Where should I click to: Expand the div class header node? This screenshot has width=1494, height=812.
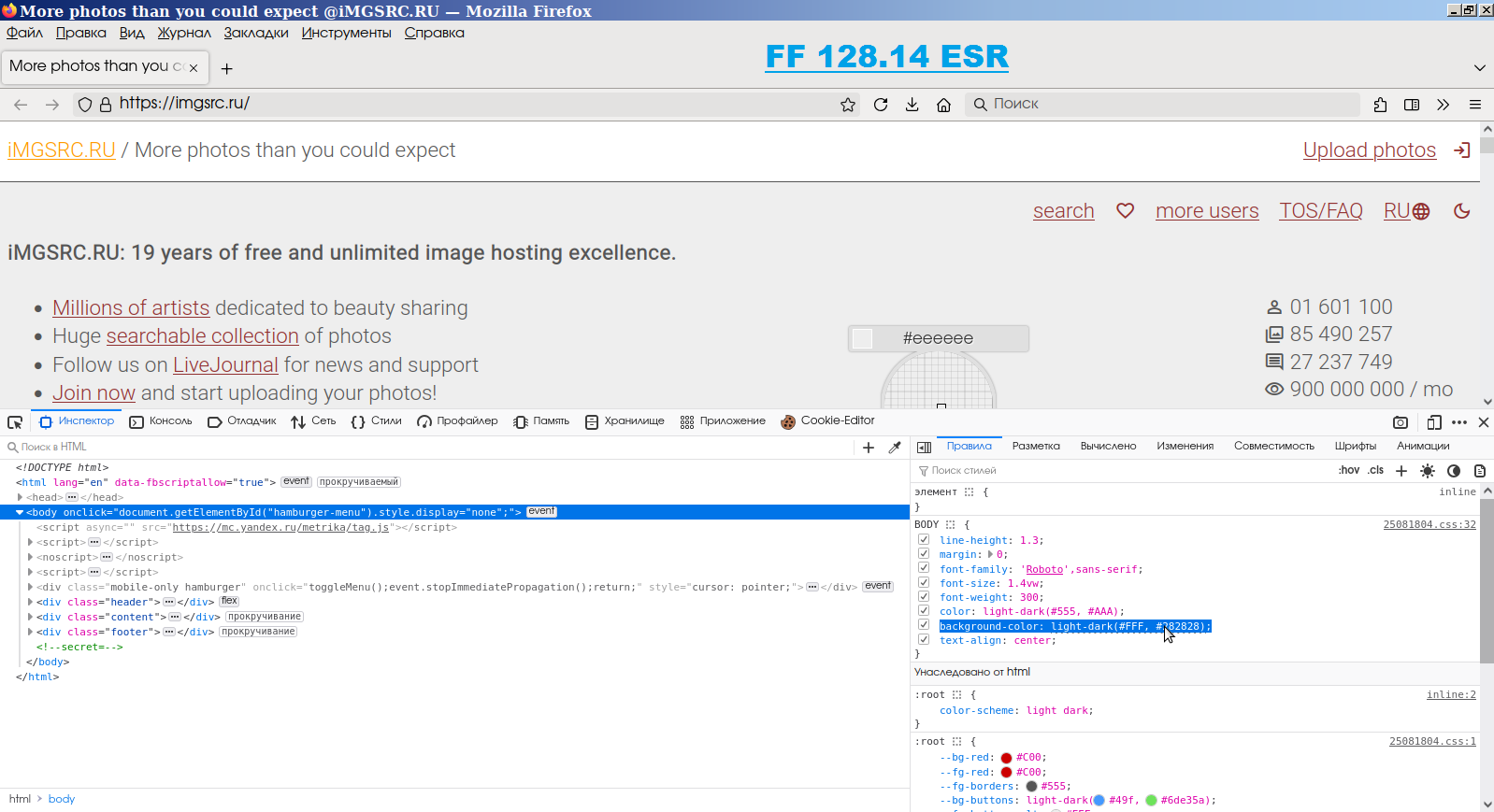pos(30,602)
